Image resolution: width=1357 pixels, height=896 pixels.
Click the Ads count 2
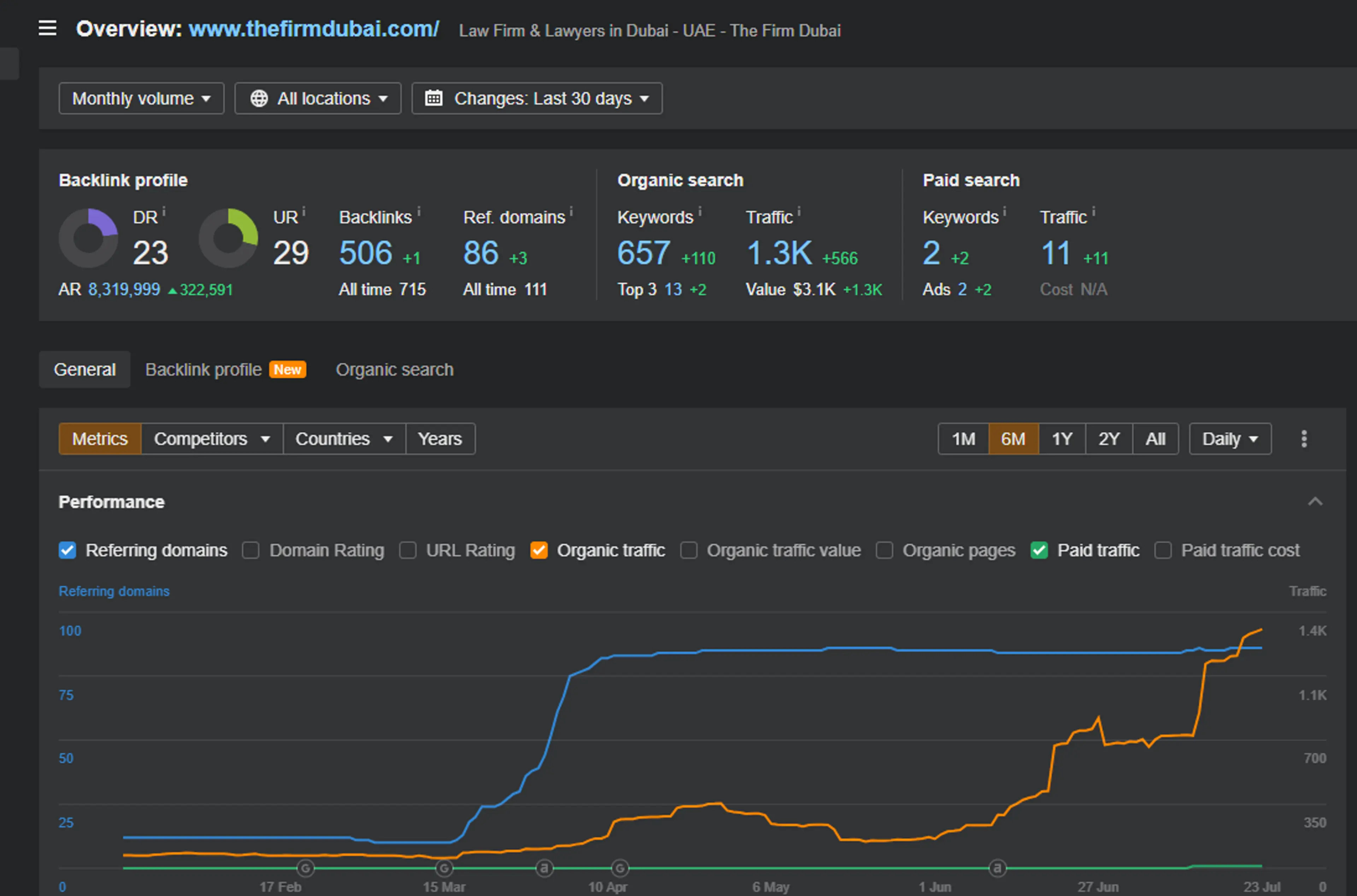962,290
